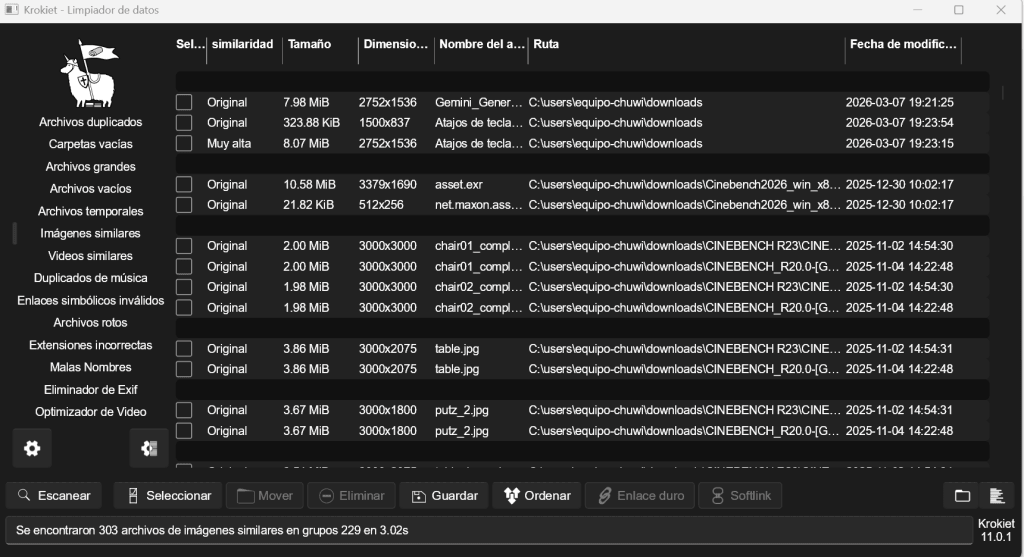The height and width of the screenshot is (557, 1024).
Task: Select the asset.exr row checkbox
Action: tap(184, 185)
